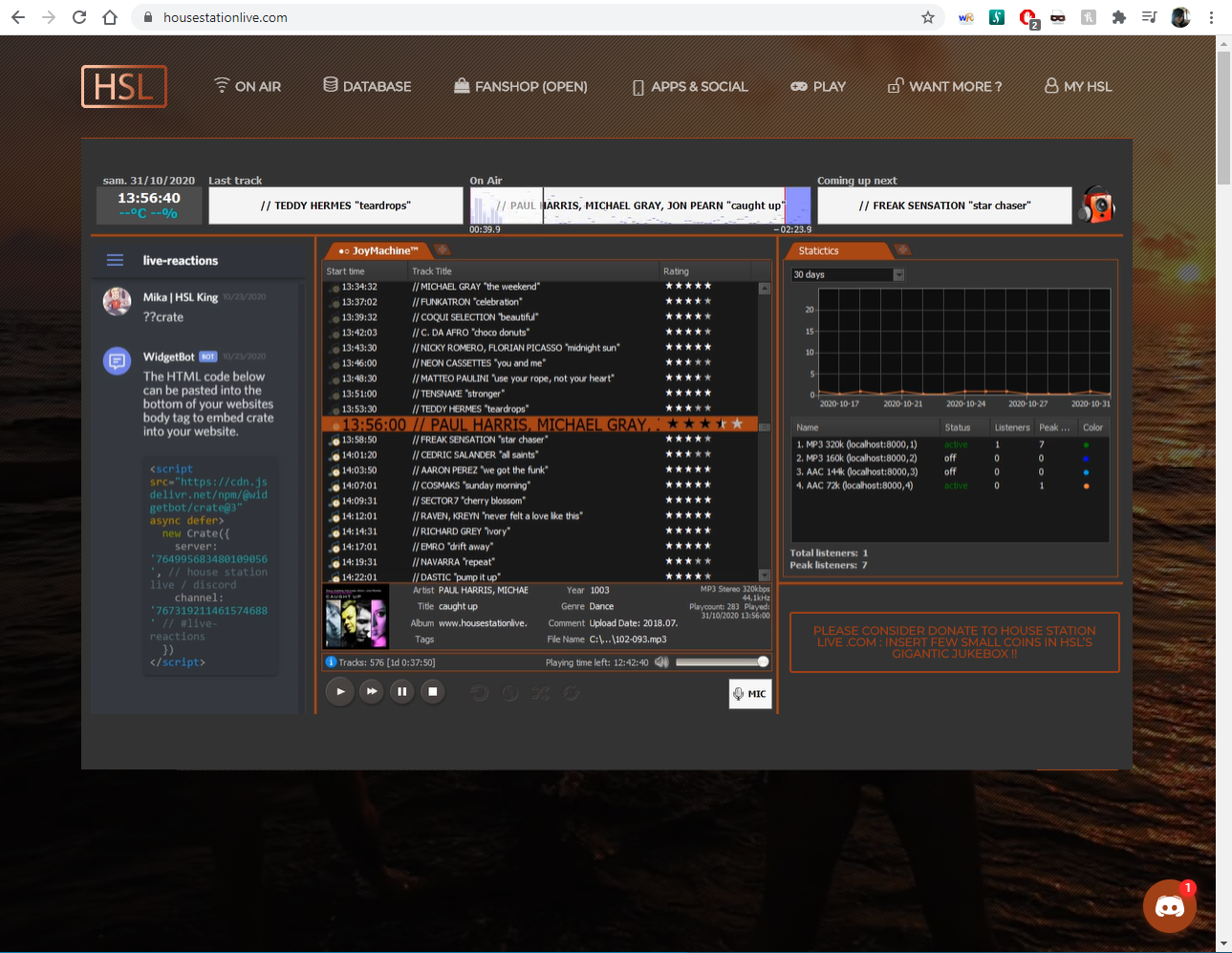Toggle the MIC button
The width and height of the screenshot is (1232, 953).
coord(750,694)
